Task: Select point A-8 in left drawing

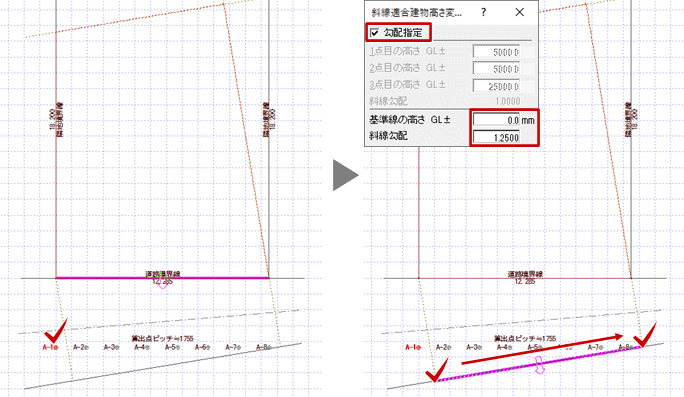Action: (263, 347)
